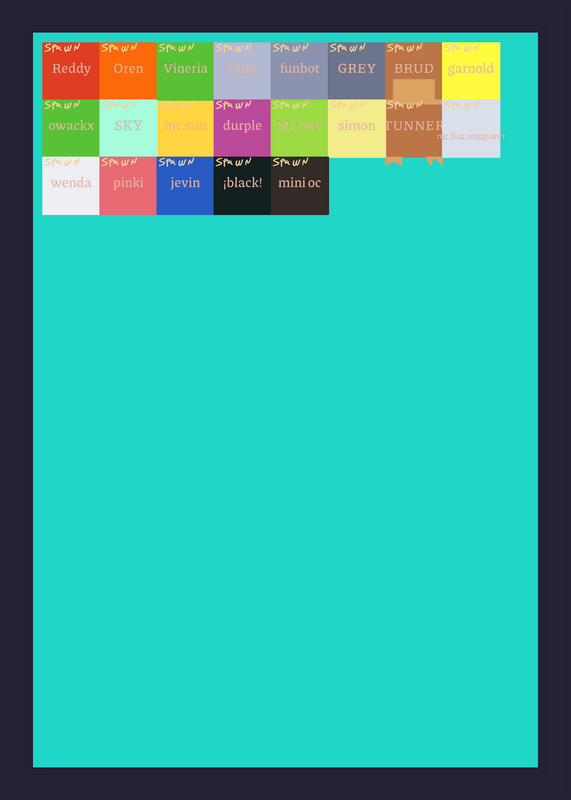The height and width of the screenshot is (800, 571).
Task: Select the TUNNER spawn tile
Action: tap(414, 128)
